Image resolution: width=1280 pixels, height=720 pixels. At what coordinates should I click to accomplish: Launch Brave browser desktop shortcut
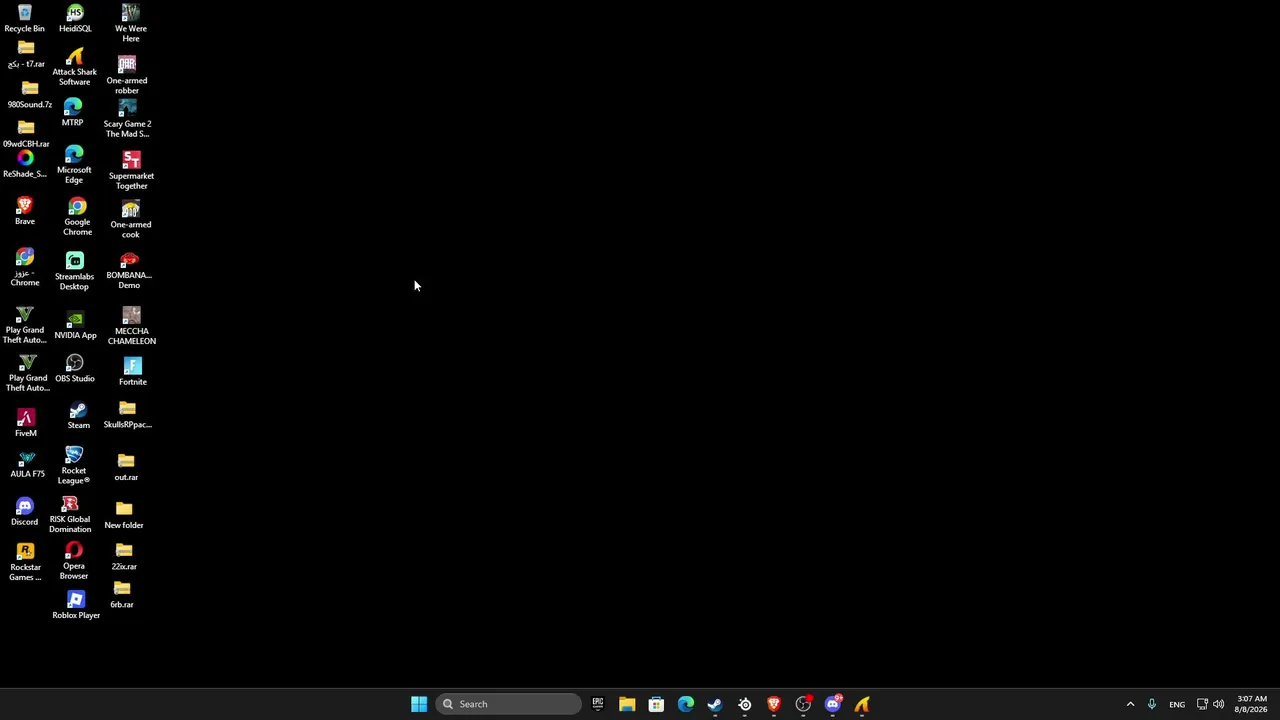[x=25, y=211]
